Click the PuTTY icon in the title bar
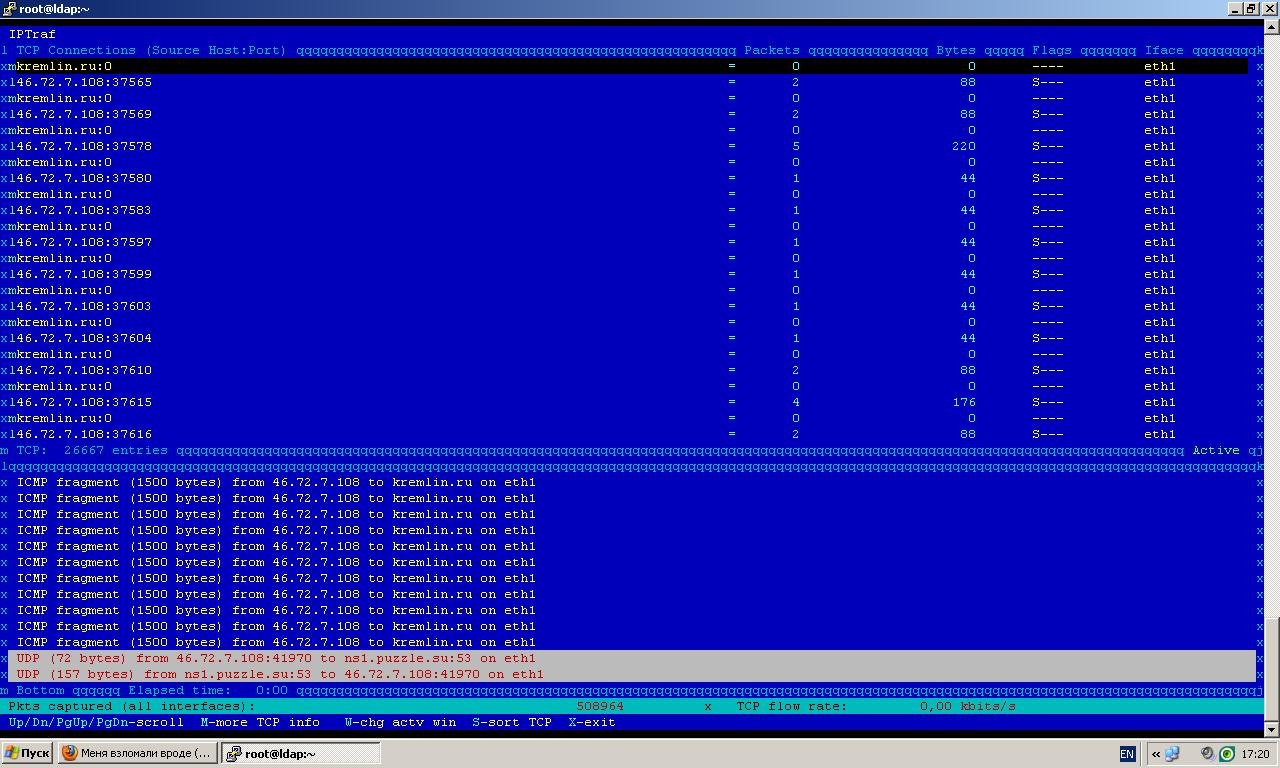 pos(9,9)
